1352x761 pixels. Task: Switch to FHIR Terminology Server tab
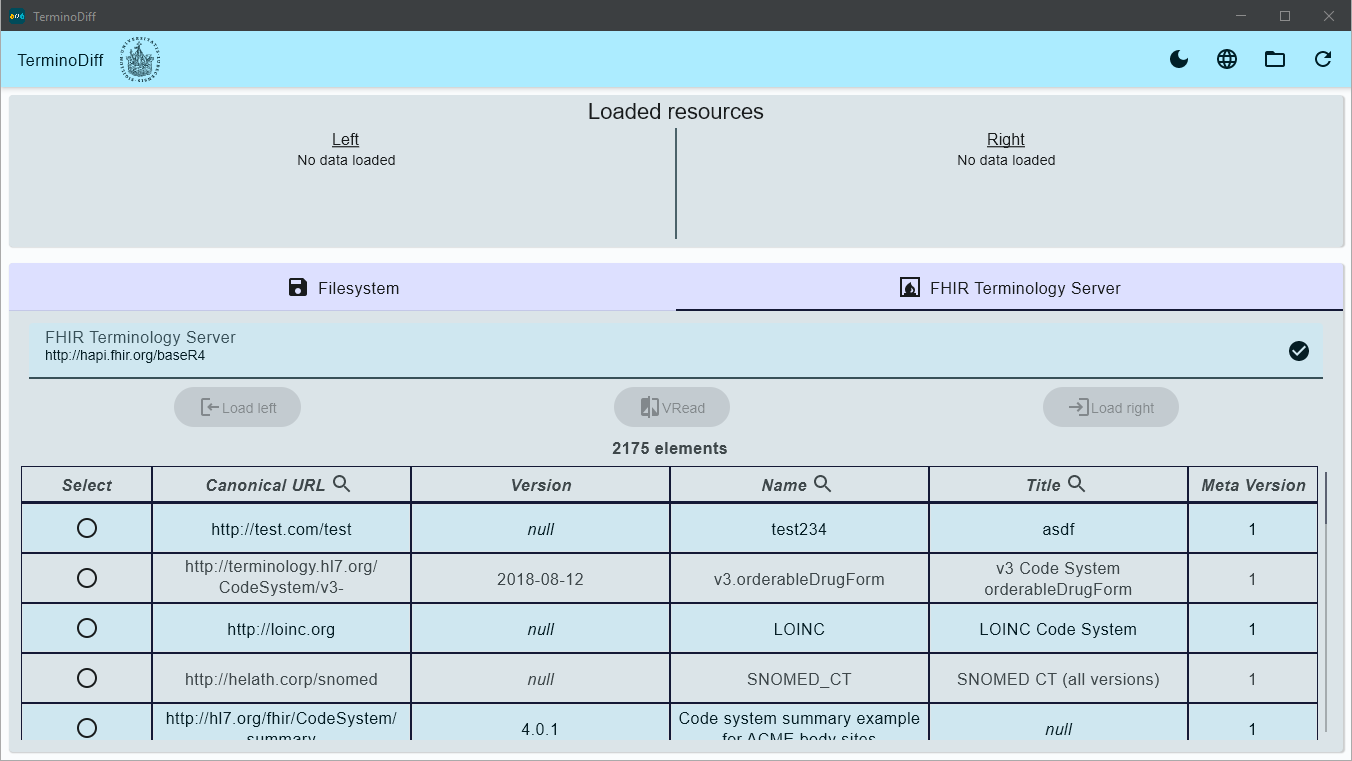pyautogui.click(x=1010, y=288)
